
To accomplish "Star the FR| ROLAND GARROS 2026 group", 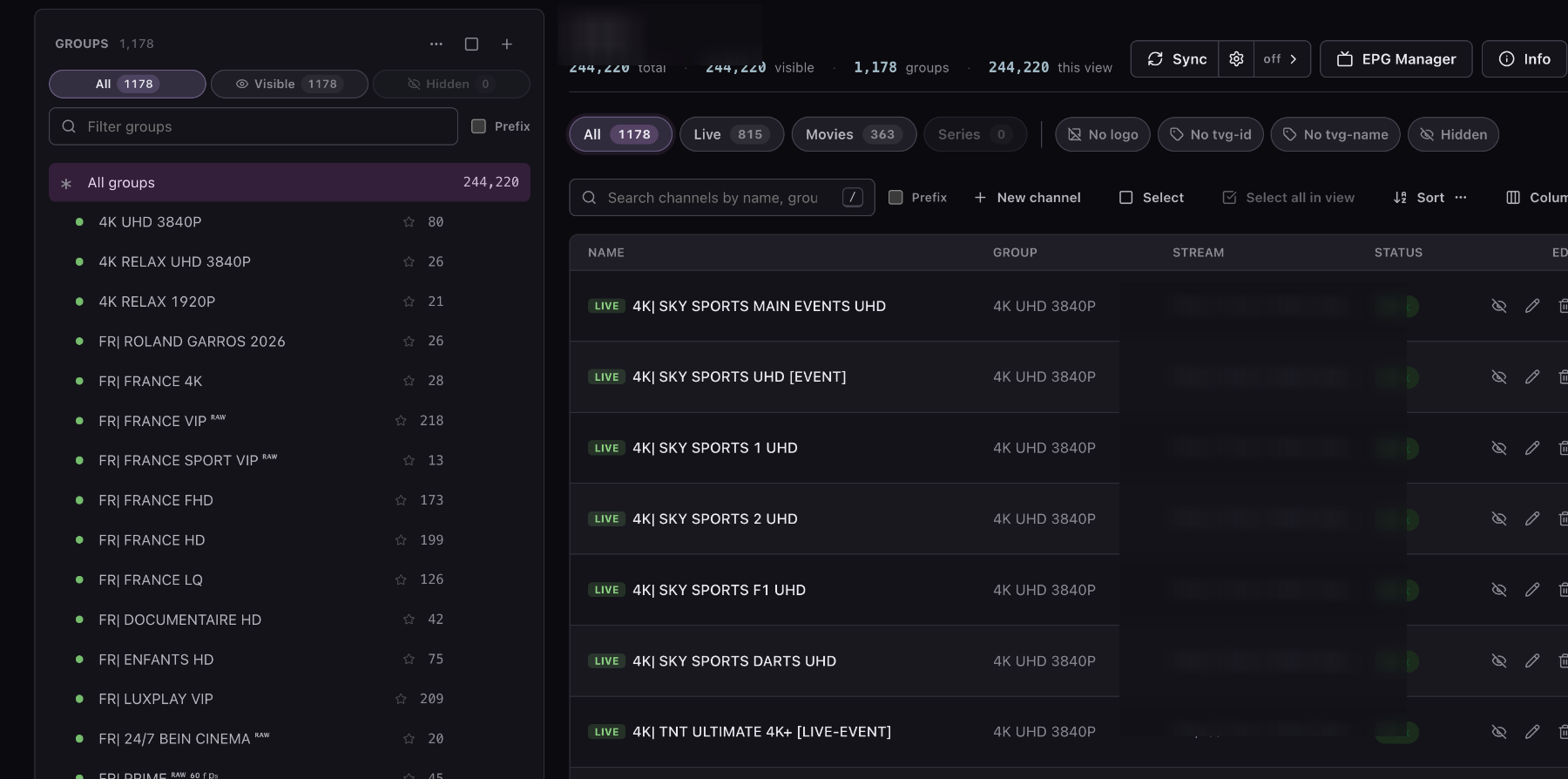I will click(x=409, y=342).
